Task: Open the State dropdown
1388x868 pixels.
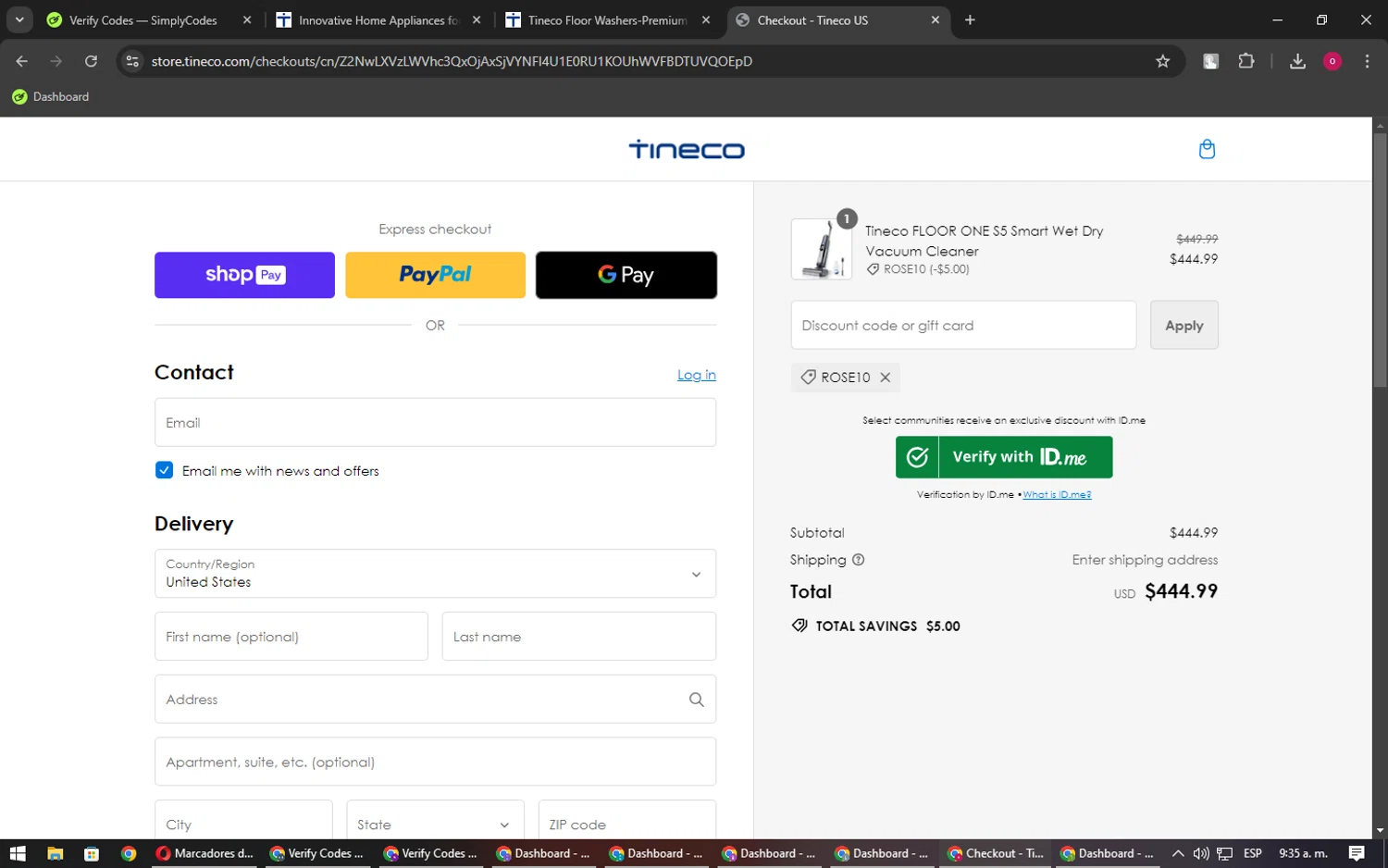Action: coord(435,822)
